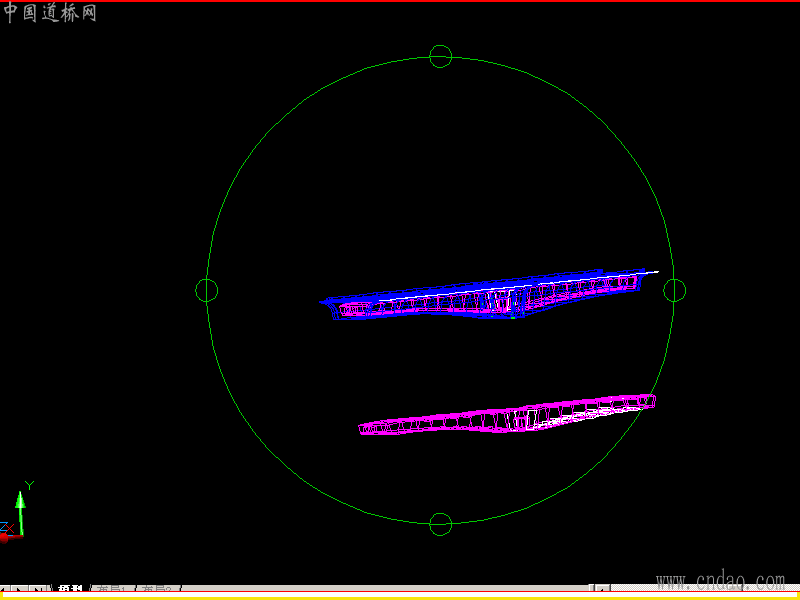Select the lower magenta wireframe girder
The width and height of the screenshot is (800, 600).
click(x=507, y=414)
